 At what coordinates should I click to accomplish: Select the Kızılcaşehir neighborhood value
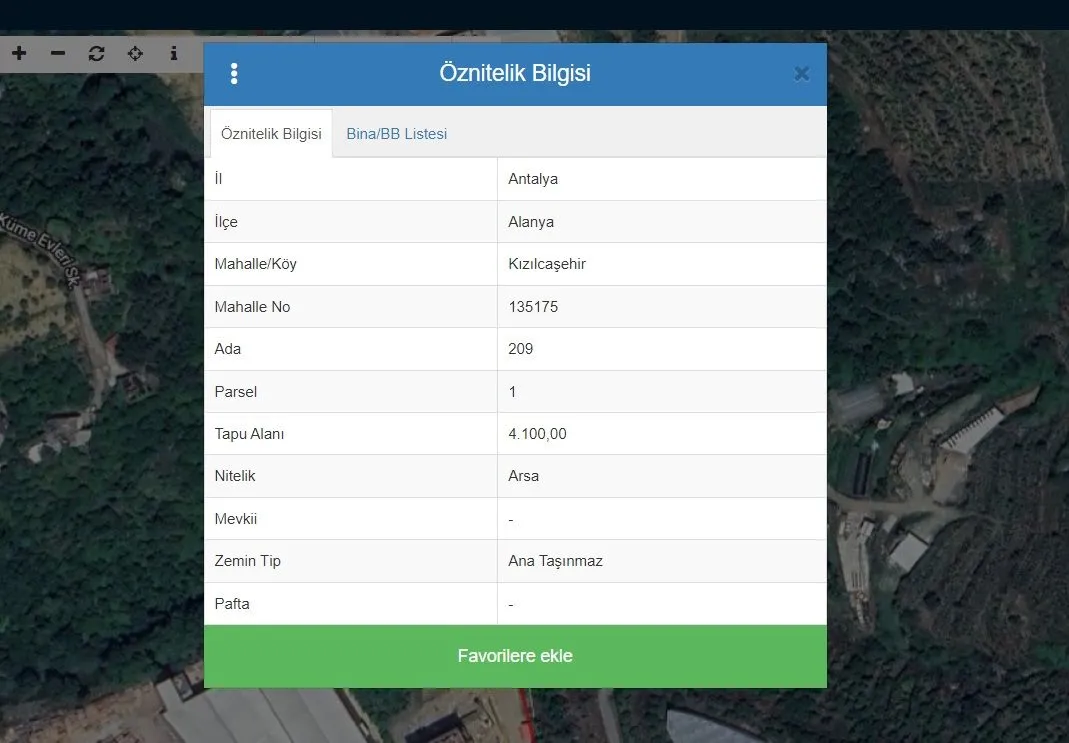[547, 265]
